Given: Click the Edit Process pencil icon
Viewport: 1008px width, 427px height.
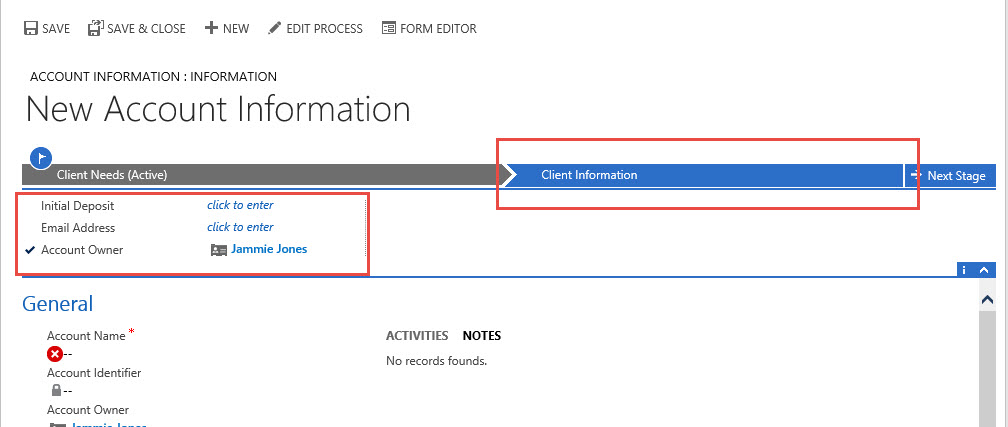Looking at the screenshot, I should (274, 29).
